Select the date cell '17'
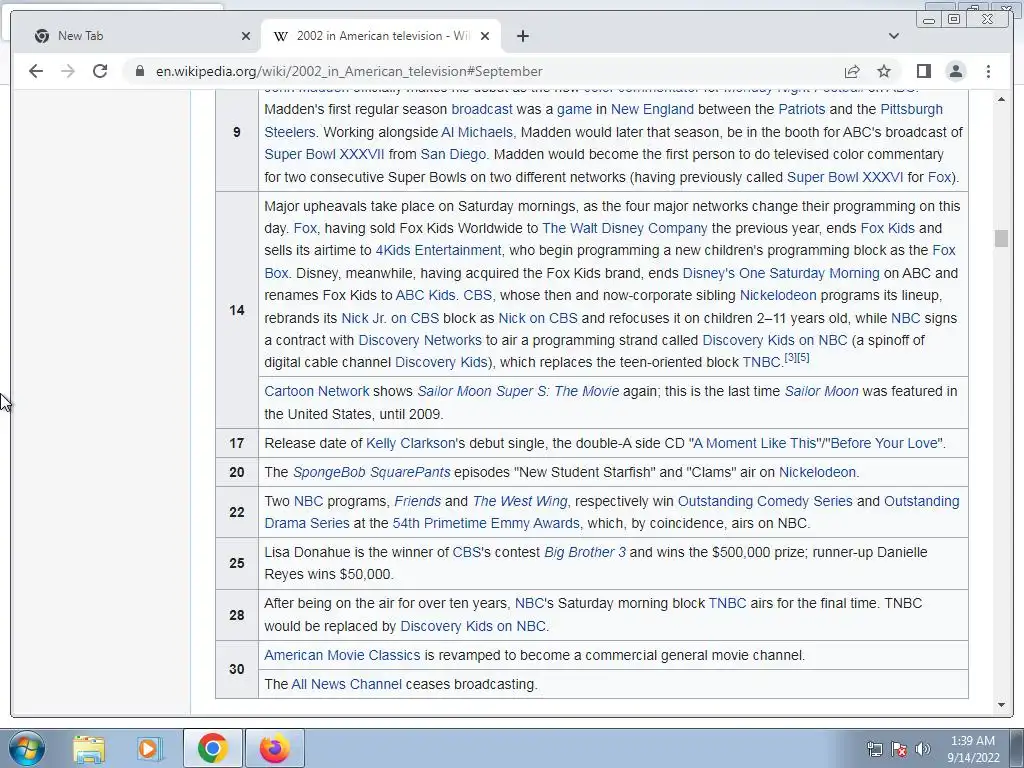Screen dimensions: 1024x768 (x=237, y=443)
